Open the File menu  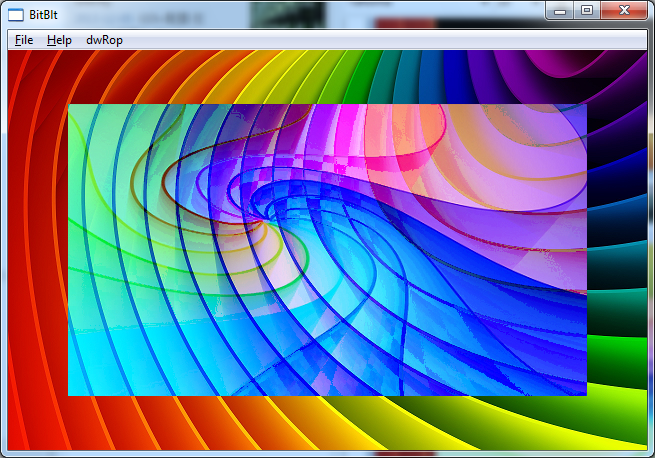point(24,40)
